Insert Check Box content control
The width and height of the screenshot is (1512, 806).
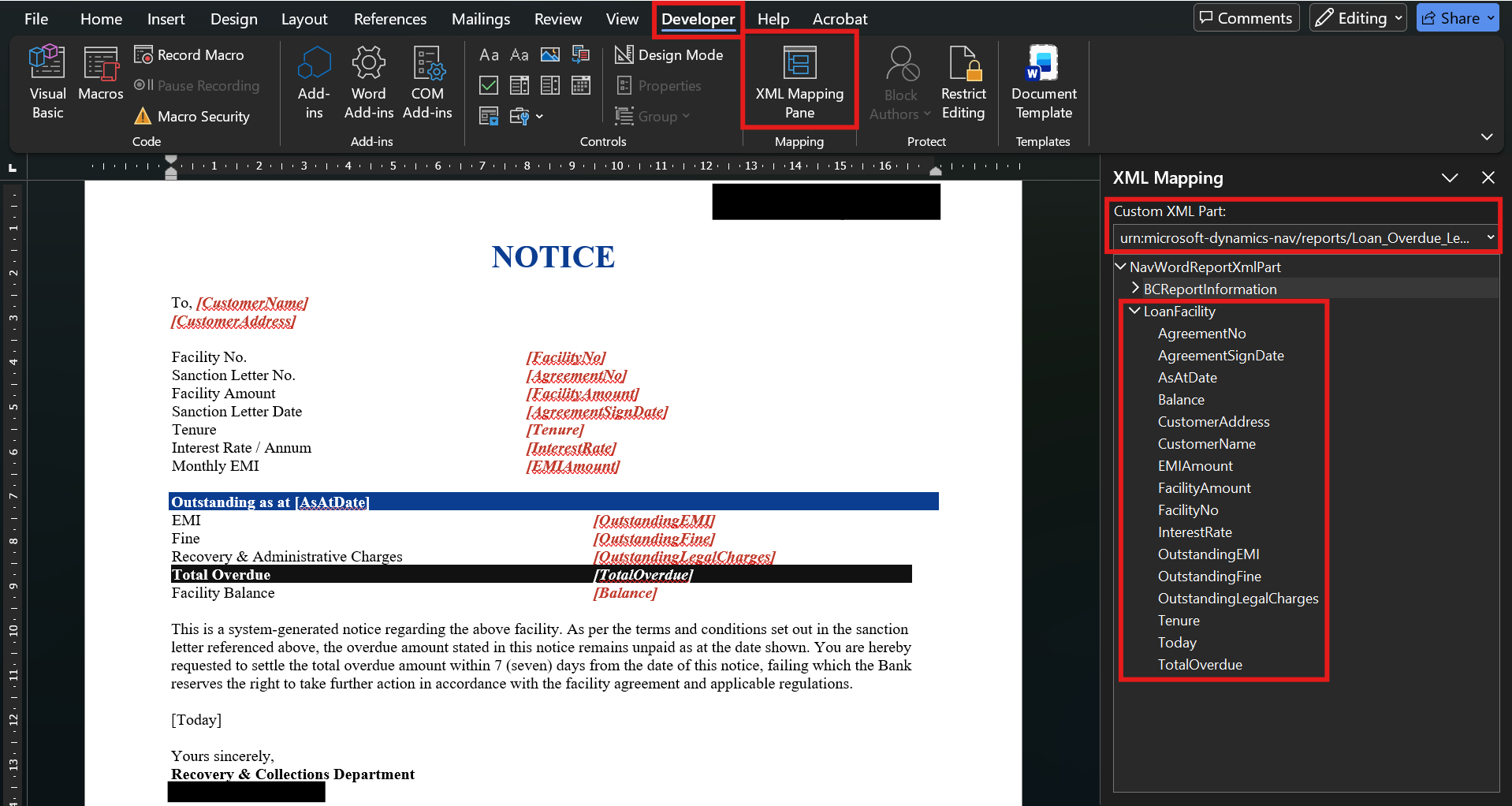click(x=489, y=85)
